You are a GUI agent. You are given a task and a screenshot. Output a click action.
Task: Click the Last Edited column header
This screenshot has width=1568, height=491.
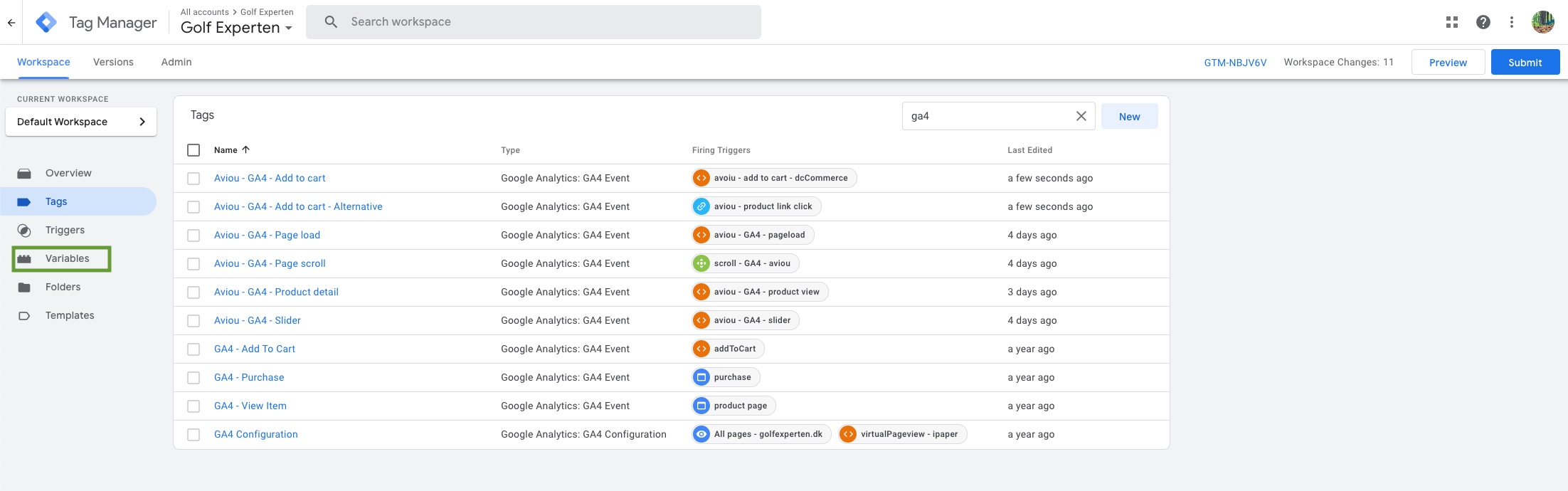pyautogui.click(x=1029, y=150)
